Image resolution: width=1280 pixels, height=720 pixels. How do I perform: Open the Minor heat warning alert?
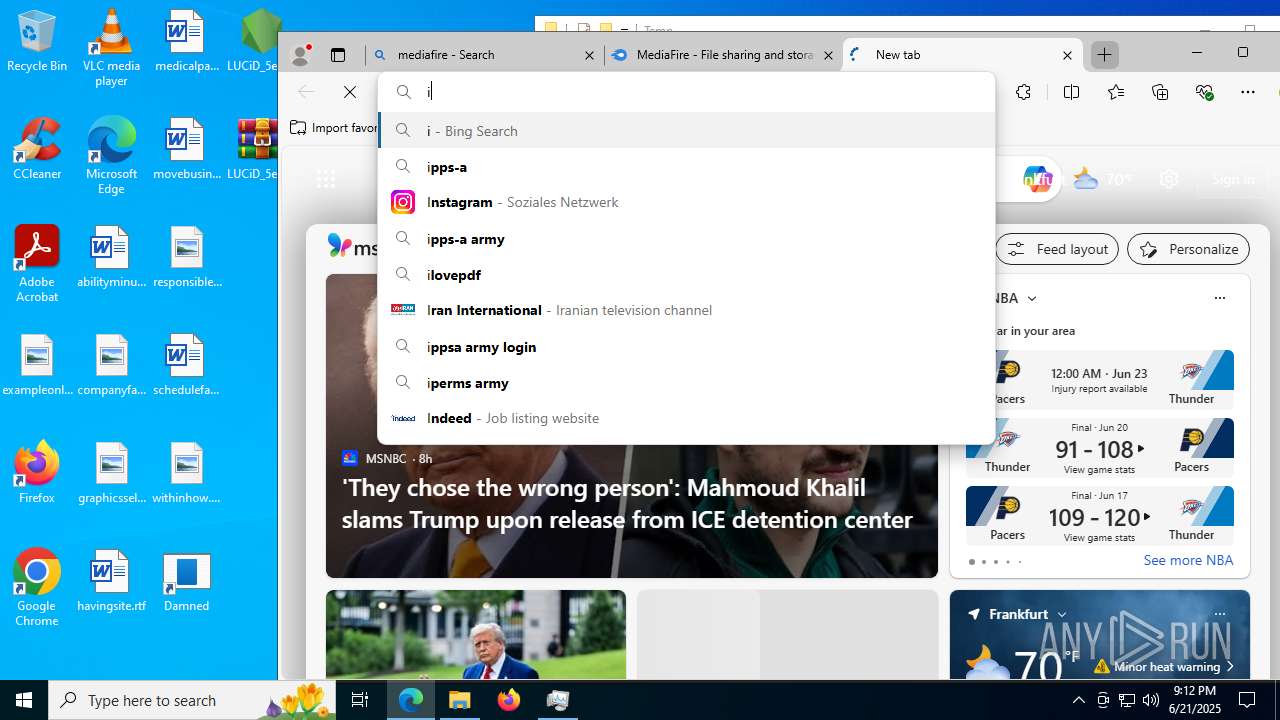click(1166, 666)
